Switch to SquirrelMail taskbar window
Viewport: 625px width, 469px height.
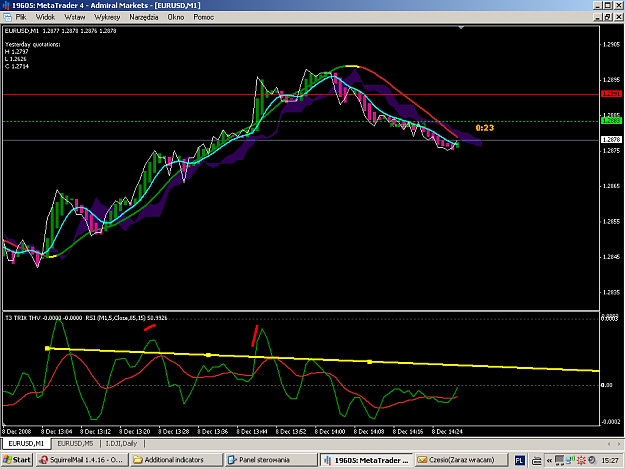click(x=83, y=460)
